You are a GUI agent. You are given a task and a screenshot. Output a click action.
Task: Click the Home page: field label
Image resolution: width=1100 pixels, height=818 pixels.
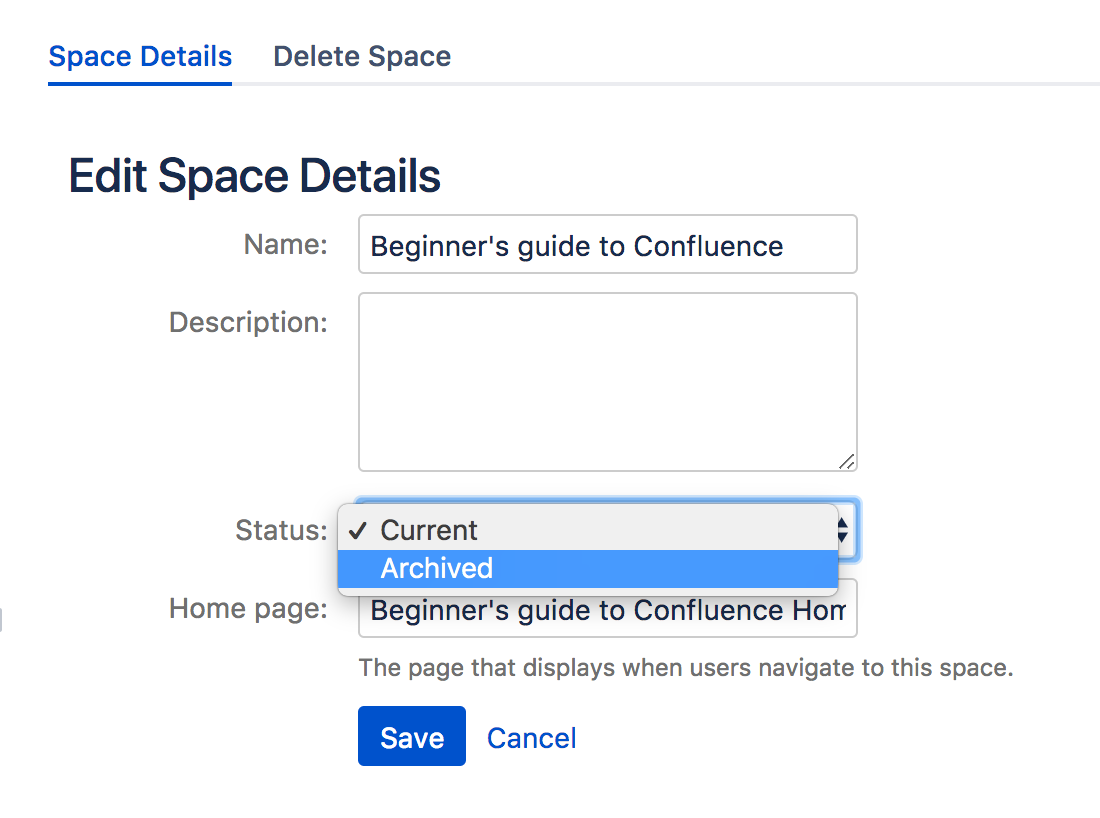pyautogui.click(x=248, y=608)
